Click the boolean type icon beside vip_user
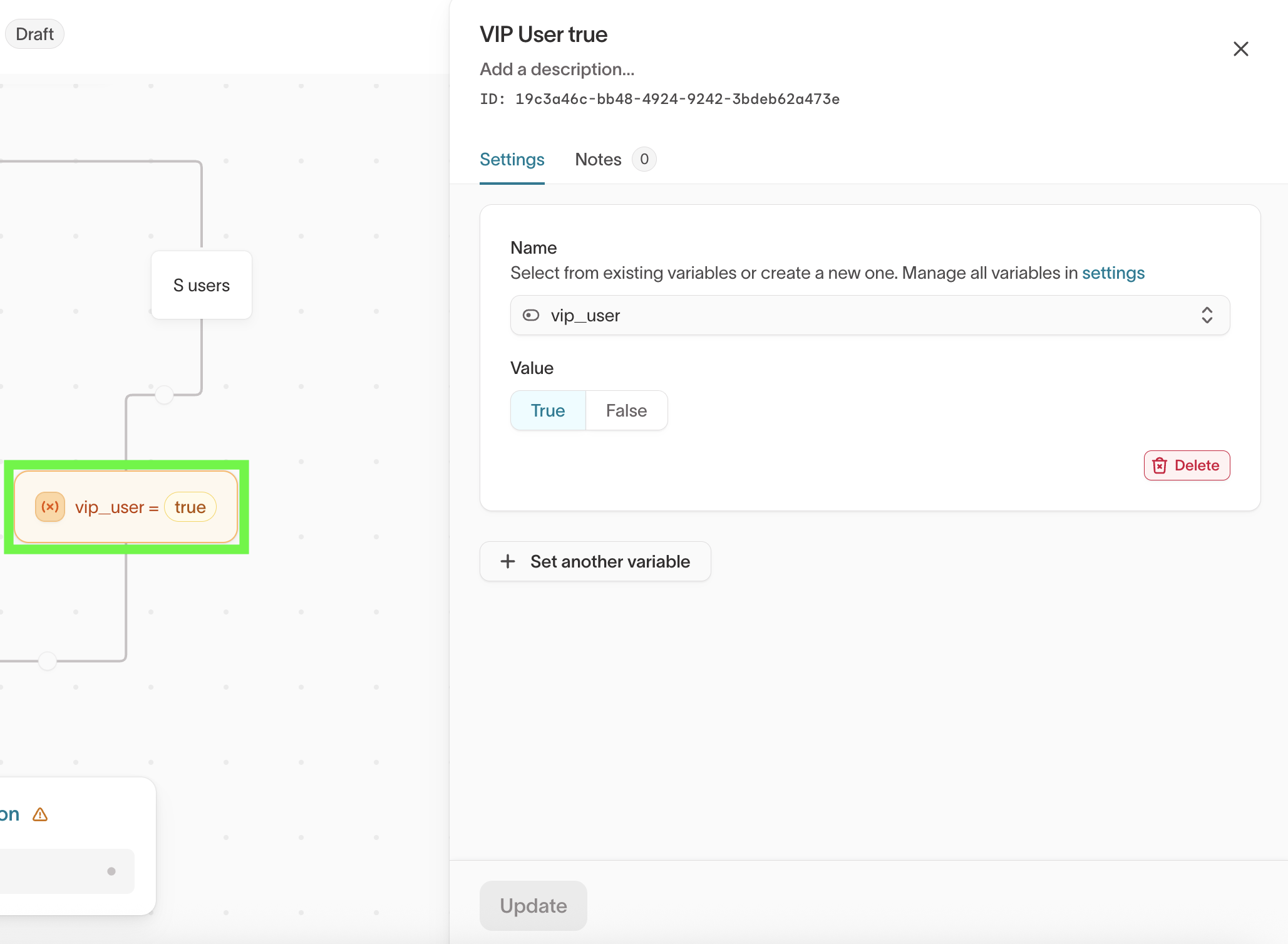The image size is (1288, 944). pos(531,315)
